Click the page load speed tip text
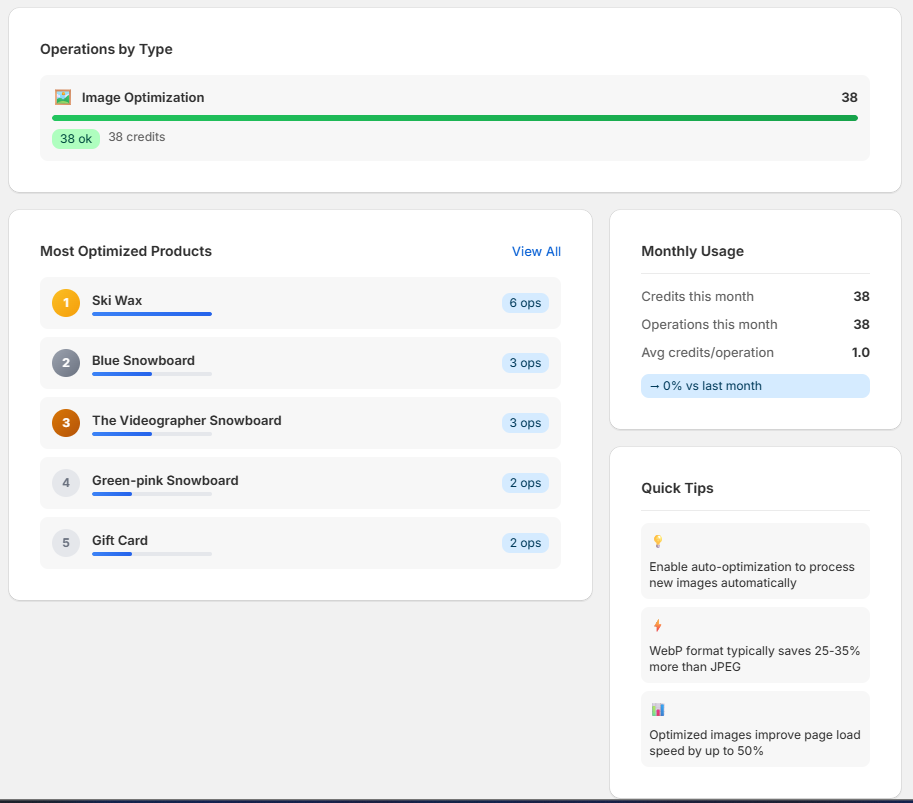 [x=755, y=742]
